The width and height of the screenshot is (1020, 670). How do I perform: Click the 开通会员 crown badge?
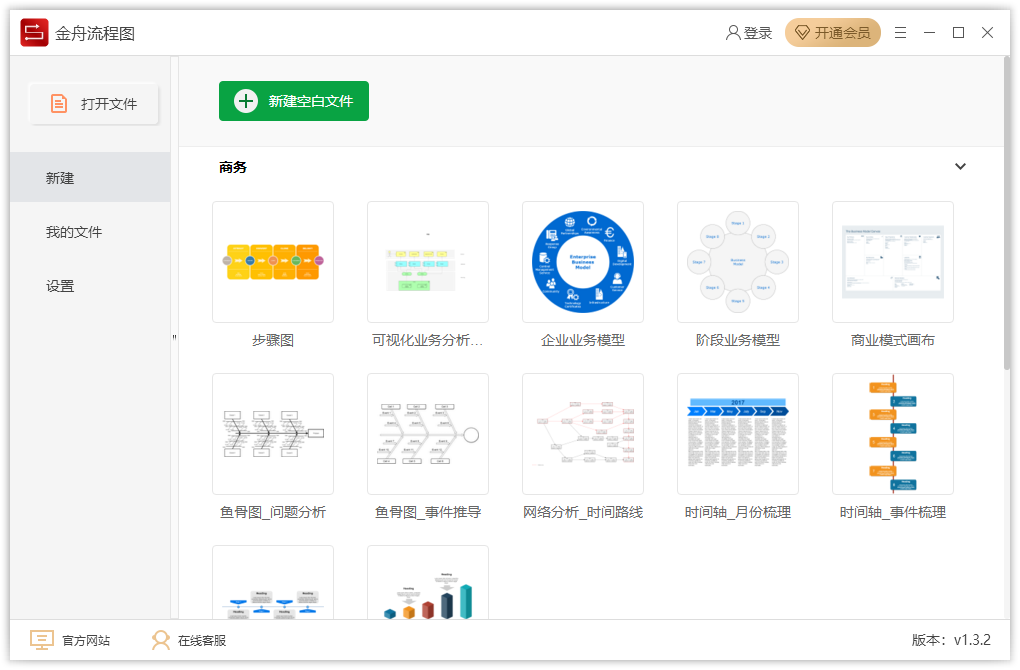[x=801, y=32]
